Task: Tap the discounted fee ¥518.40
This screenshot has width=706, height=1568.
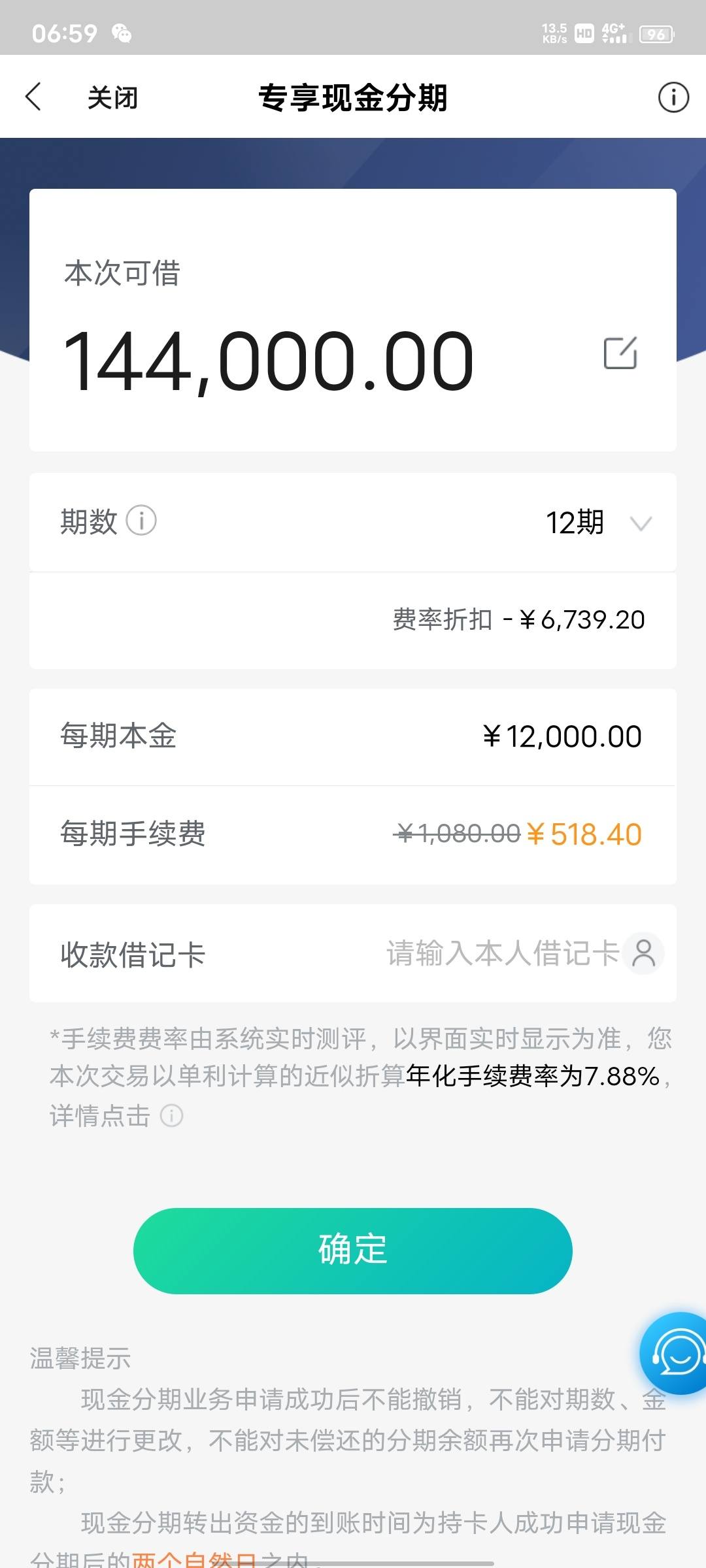Action: [x=584, y=834]
